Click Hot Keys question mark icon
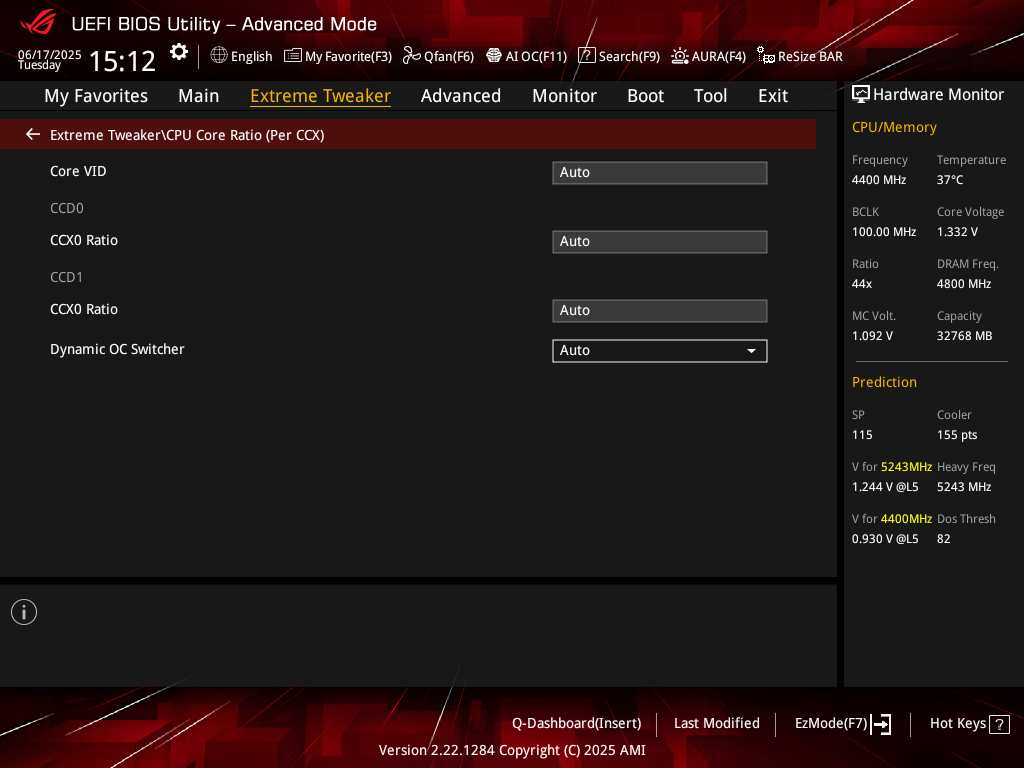The width and height of the screenshot is (1024, 768). point(999,724)
